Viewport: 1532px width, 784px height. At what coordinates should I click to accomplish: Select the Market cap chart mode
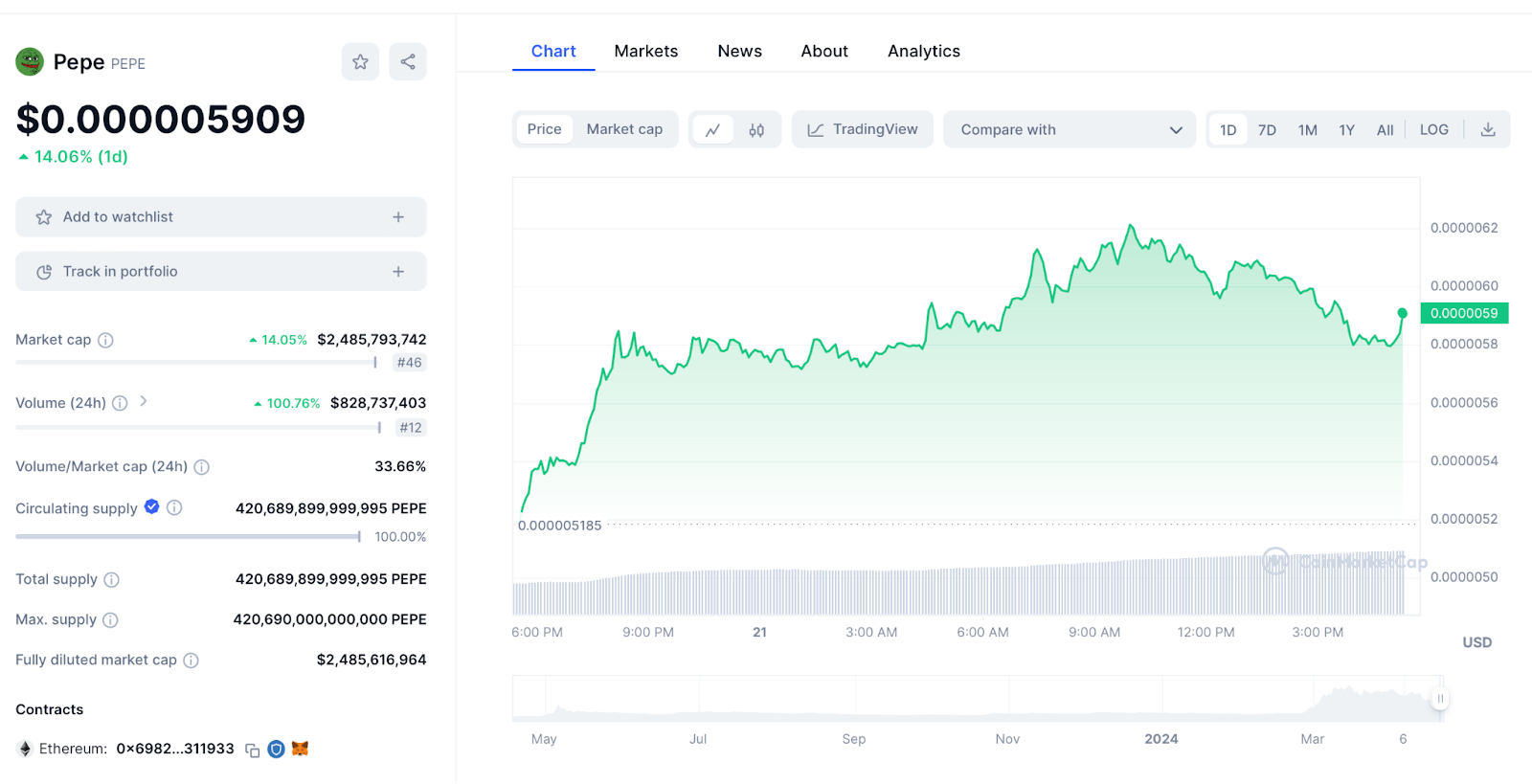point(624,129)
